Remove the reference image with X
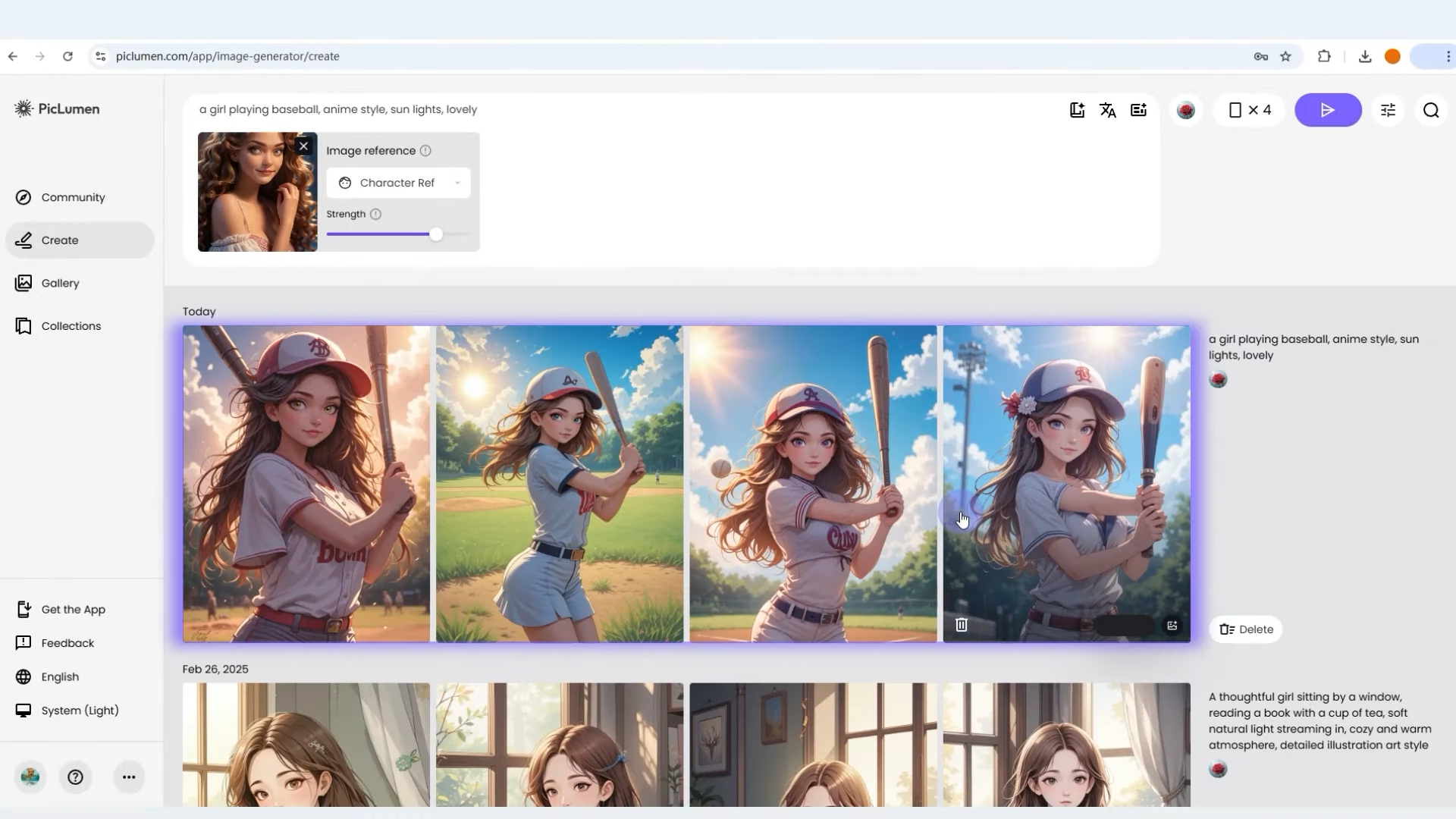The image size is (1456, 819). click(x=303, y=146)
